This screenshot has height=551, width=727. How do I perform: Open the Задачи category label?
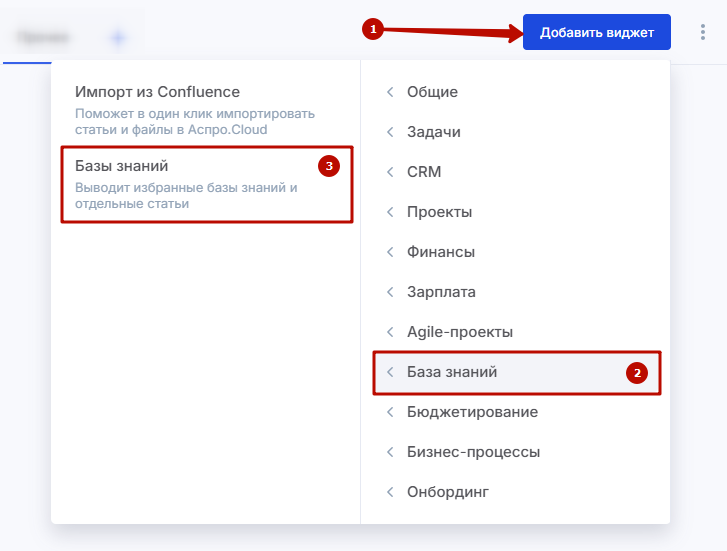click(x=434, y=132)
